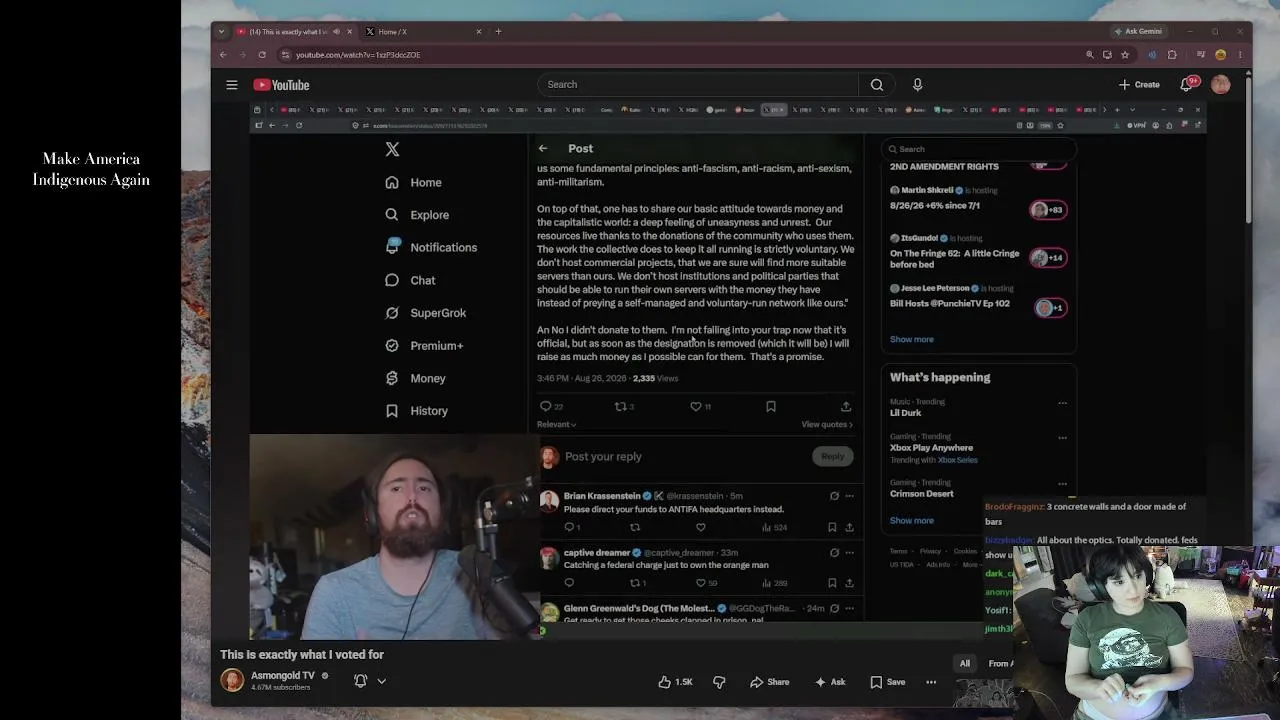Click the browser address bar URL
1280x720 pixels.
(358, 55)
